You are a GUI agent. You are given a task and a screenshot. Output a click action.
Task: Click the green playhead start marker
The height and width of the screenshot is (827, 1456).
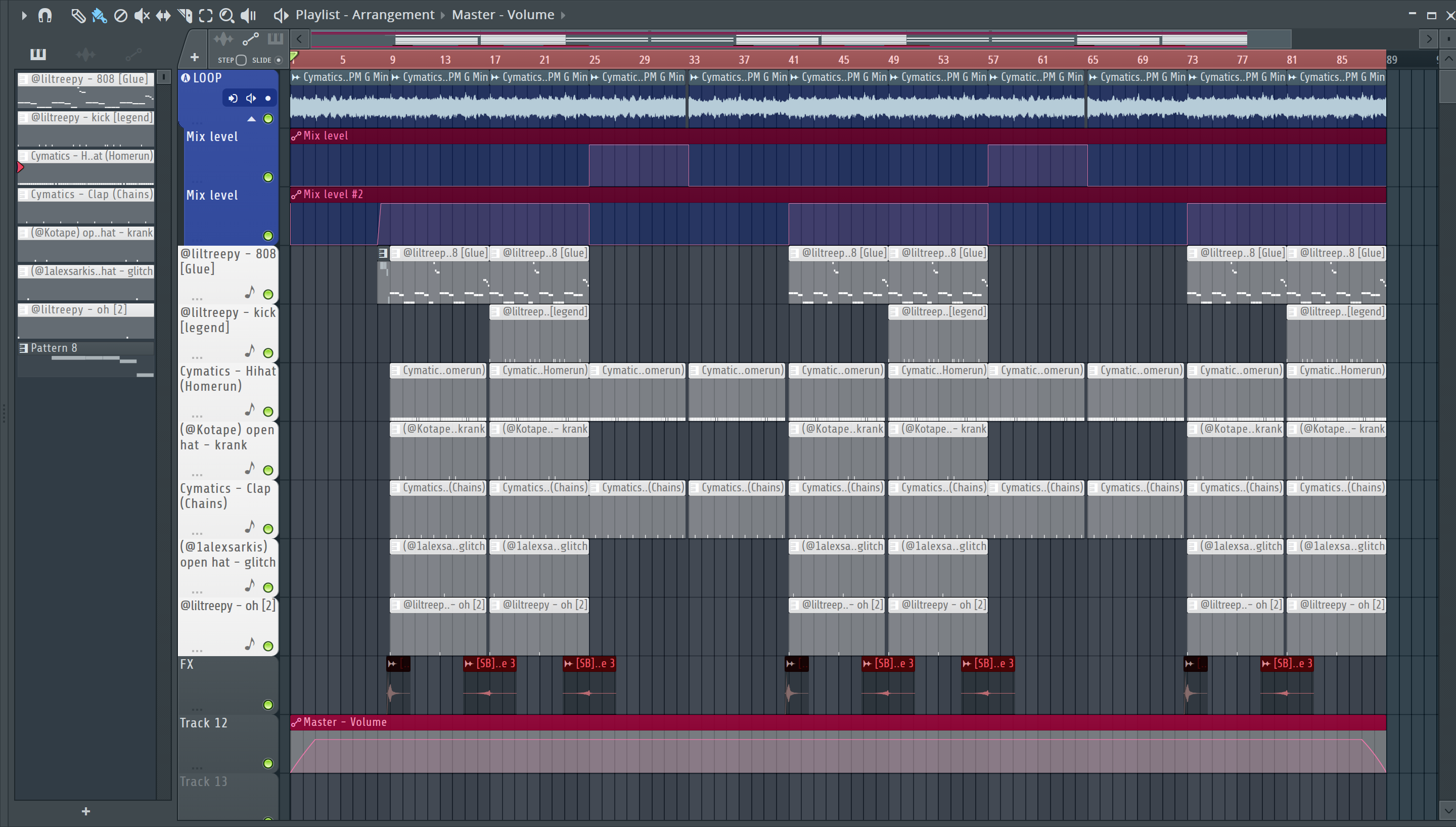(294, 56)
